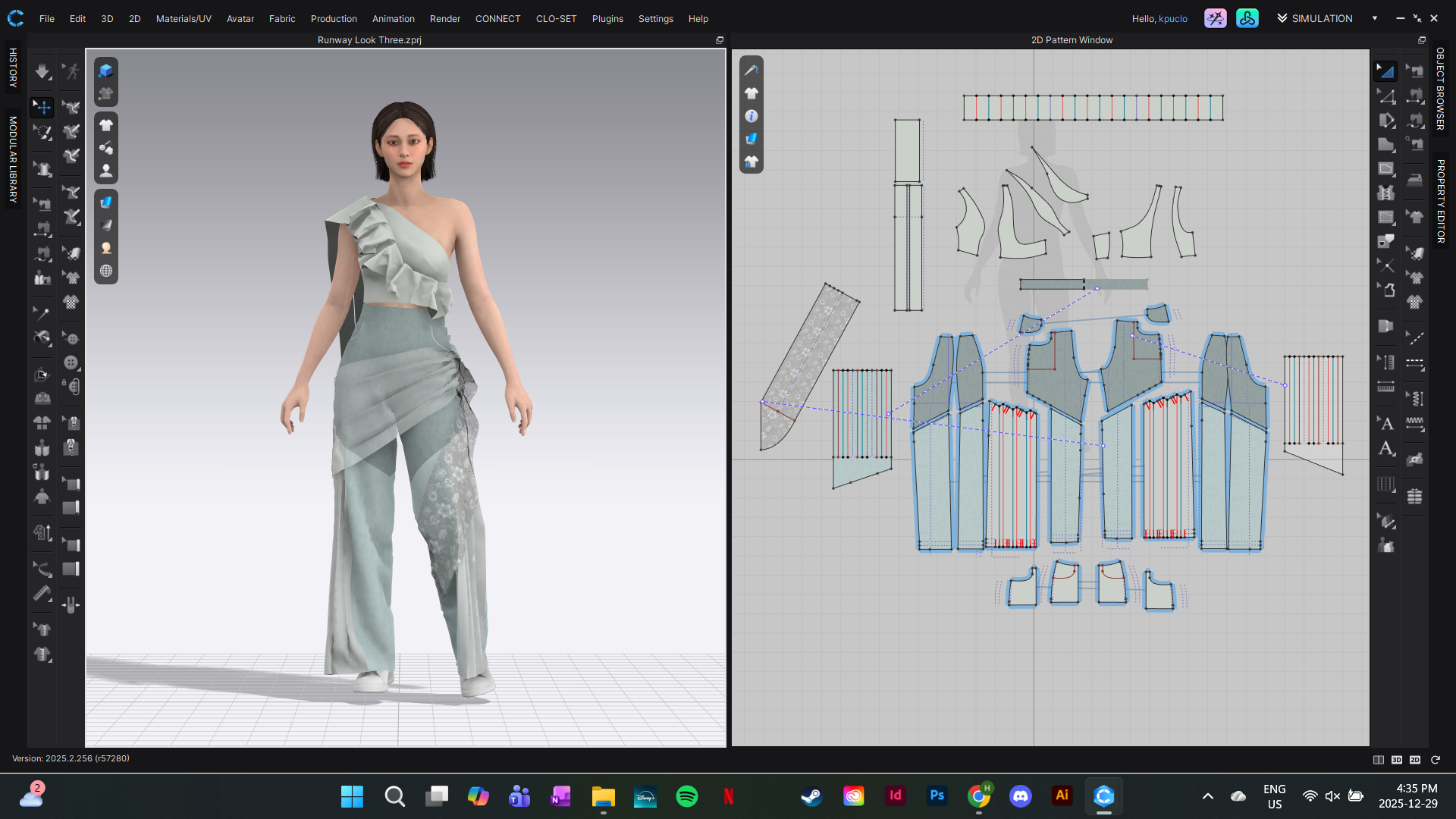Toggle info display icon in 2D window
1456x819 pixels.
click(751, 116)
